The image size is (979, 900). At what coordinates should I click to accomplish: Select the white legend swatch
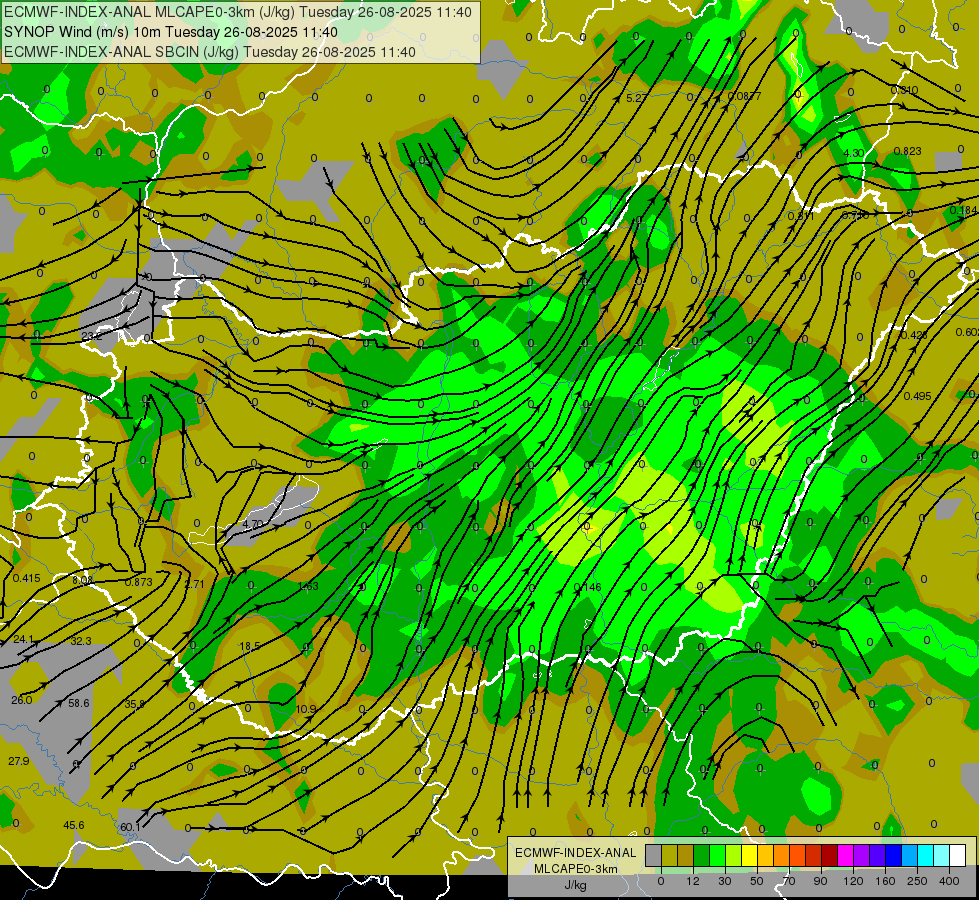coord(958,855)
